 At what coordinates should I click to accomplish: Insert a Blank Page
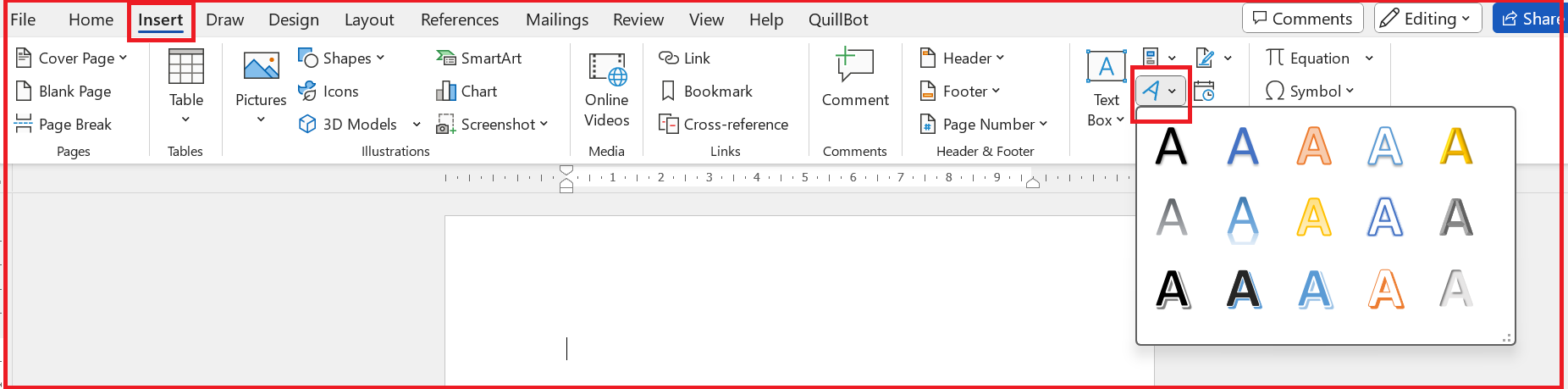tap(63, 91)
